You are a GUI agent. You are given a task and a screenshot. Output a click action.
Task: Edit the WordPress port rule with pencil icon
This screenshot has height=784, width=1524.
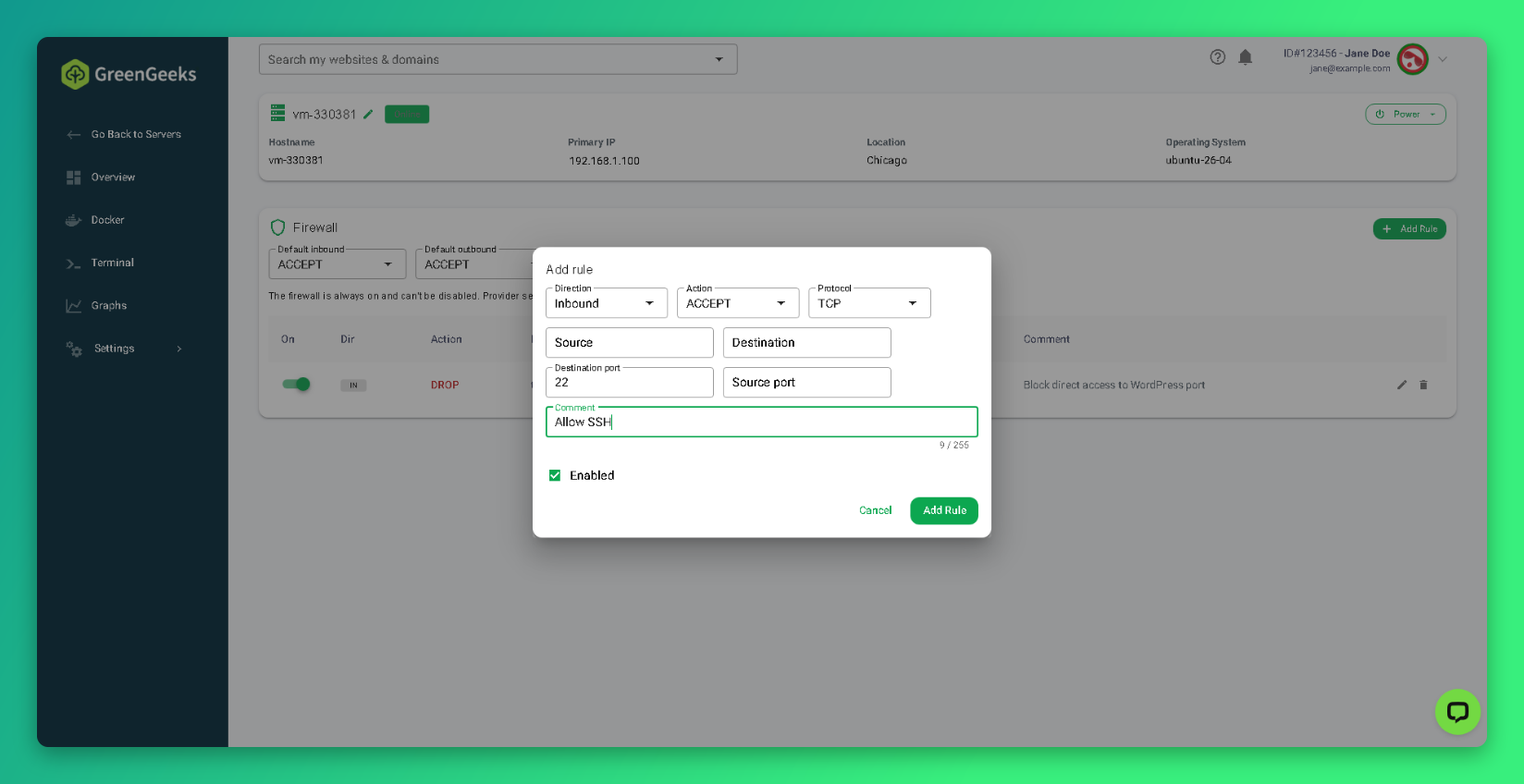pyautogui.click(x=1402, y=385)
